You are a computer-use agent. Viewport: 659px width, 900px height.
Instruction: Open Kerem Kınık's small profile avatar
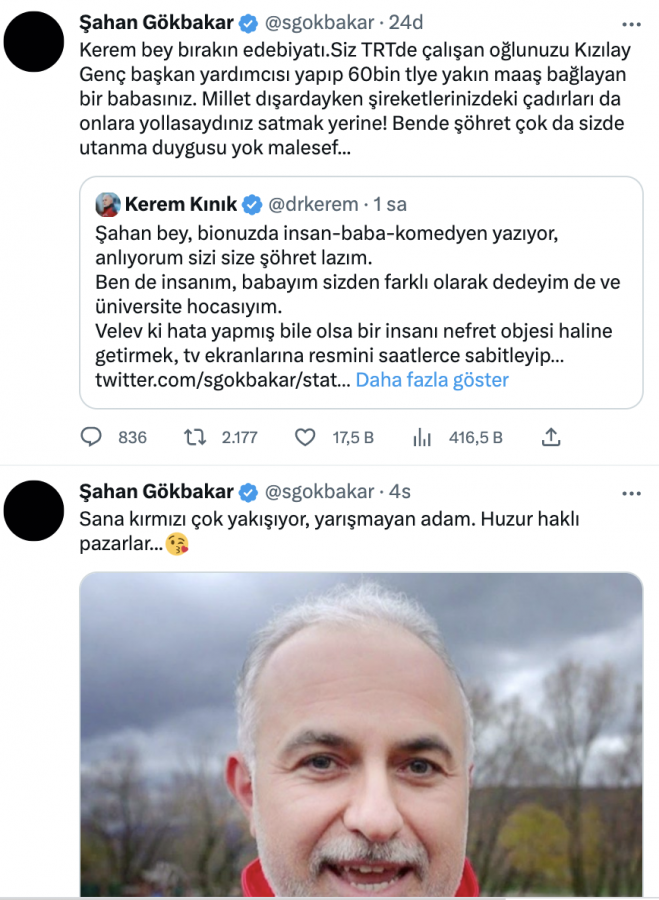[x=108, y=204]
